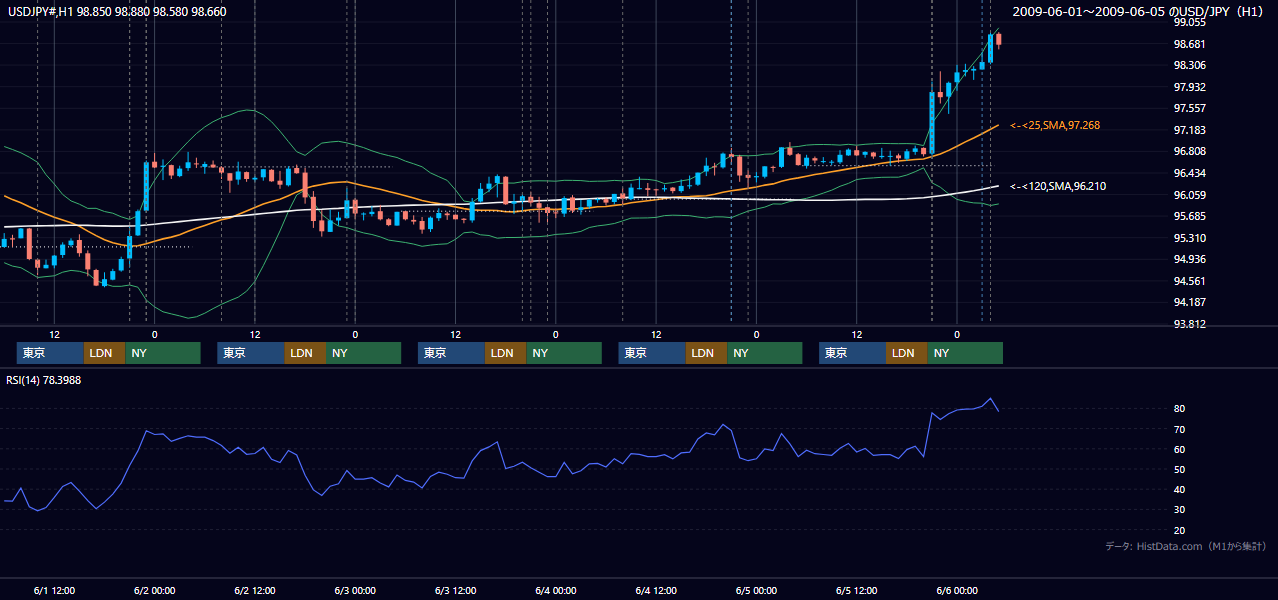Select the 6/6 00:00 time axis label
The width and height of the screenshot is (1278, 600).
957,590
